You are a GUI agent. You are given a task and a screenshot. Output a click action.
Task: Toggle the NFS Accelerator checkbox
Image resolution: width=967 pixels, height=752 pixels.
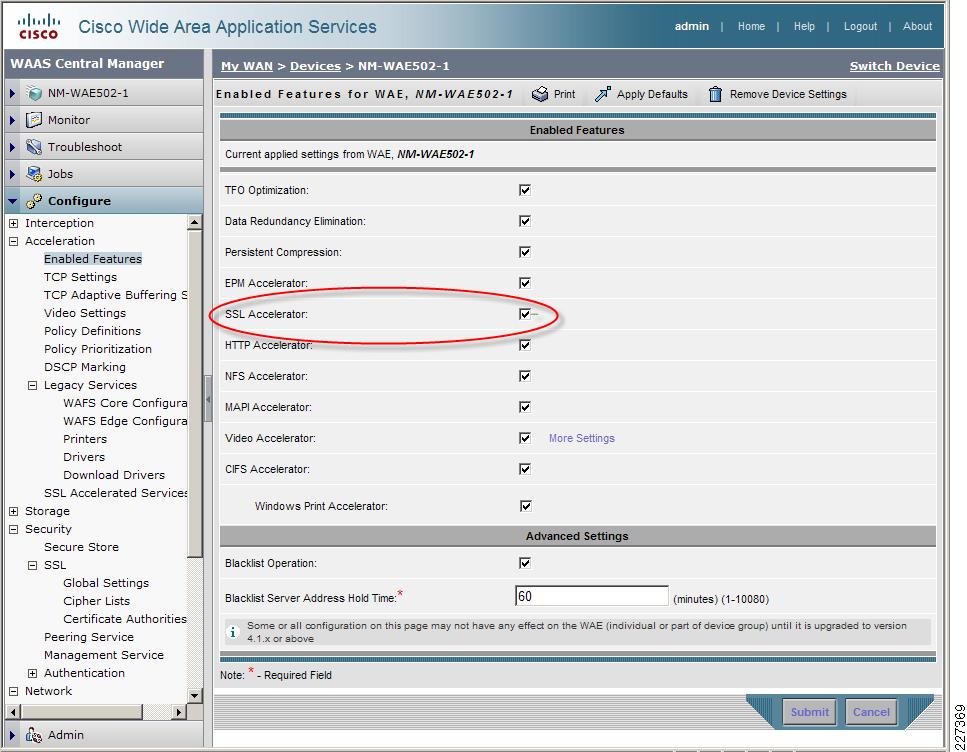525,376
